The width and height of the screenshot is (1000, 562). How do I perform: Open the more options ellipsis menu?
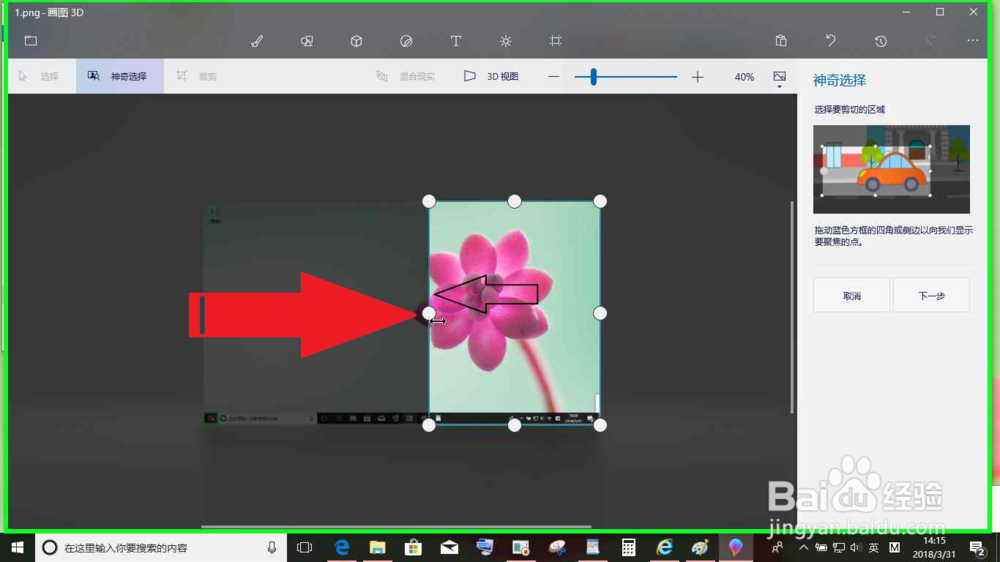pos(973,40)
